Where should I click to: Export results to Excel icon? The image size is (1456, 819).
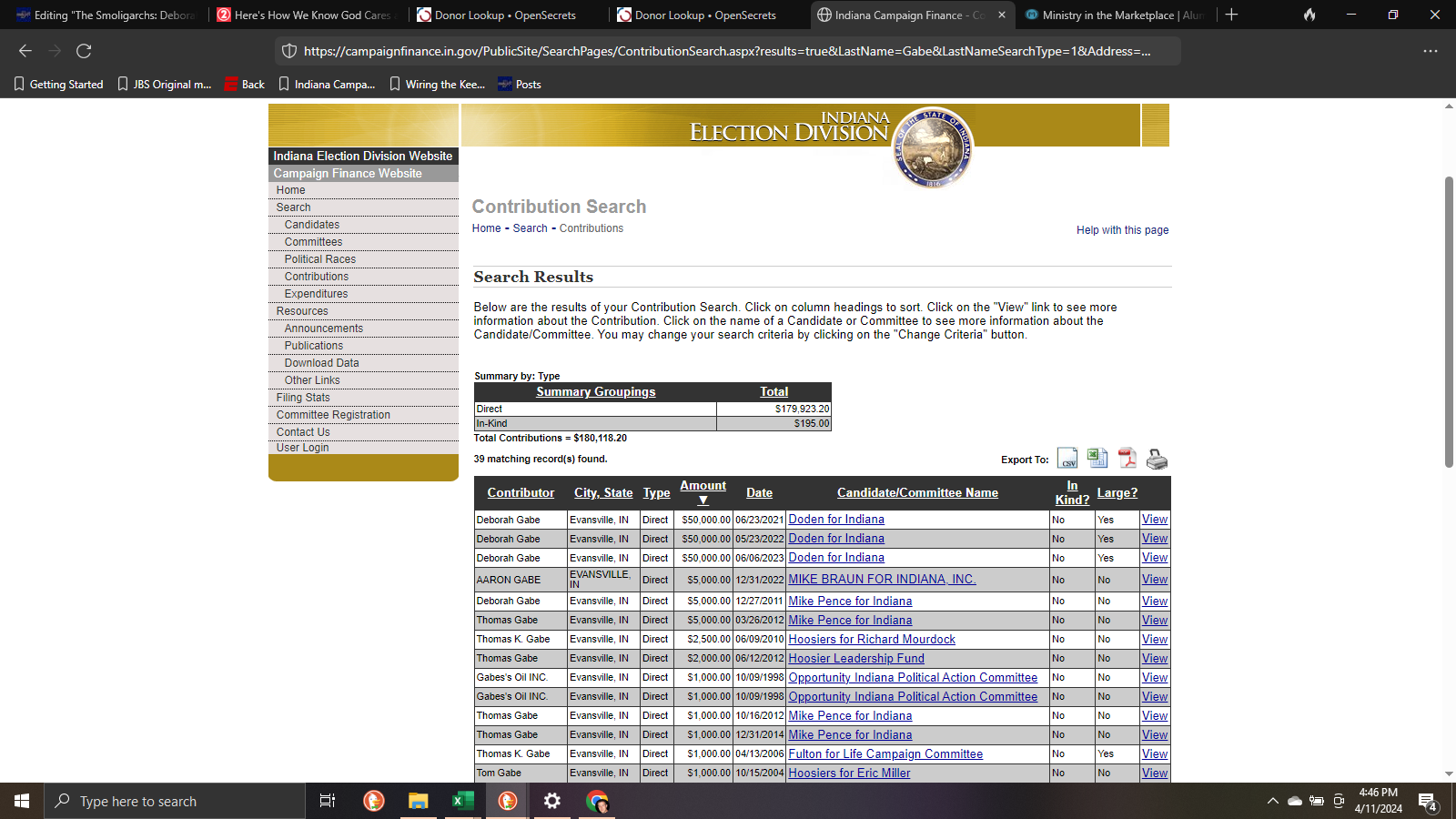click(x=1097, y=458)
